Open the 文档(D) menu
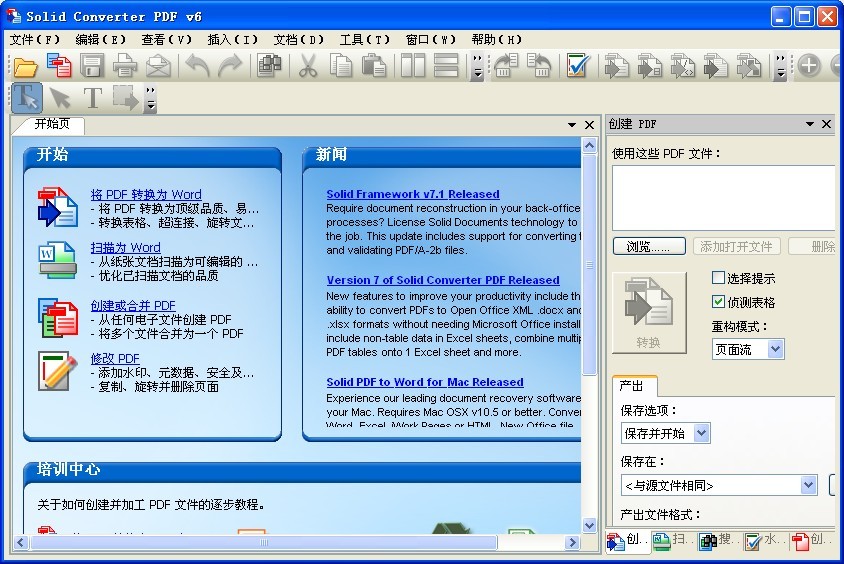The image size is (844, 564). click(x=298, y=39)
